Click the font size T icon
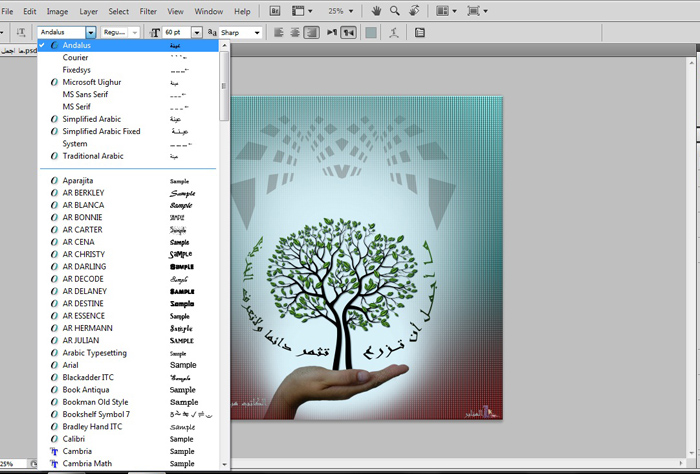 pos(154,33)
